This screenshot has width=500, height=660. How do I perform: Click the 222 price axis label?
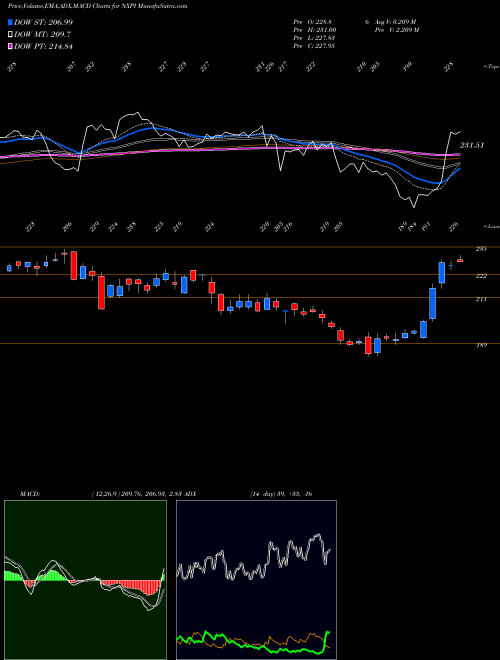[481, 276]
